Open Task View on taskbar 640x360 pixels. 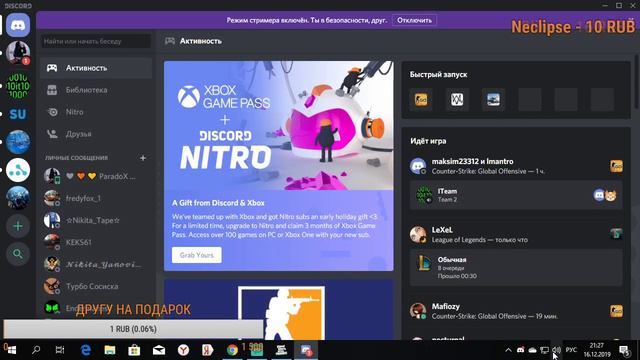[60, 350]
